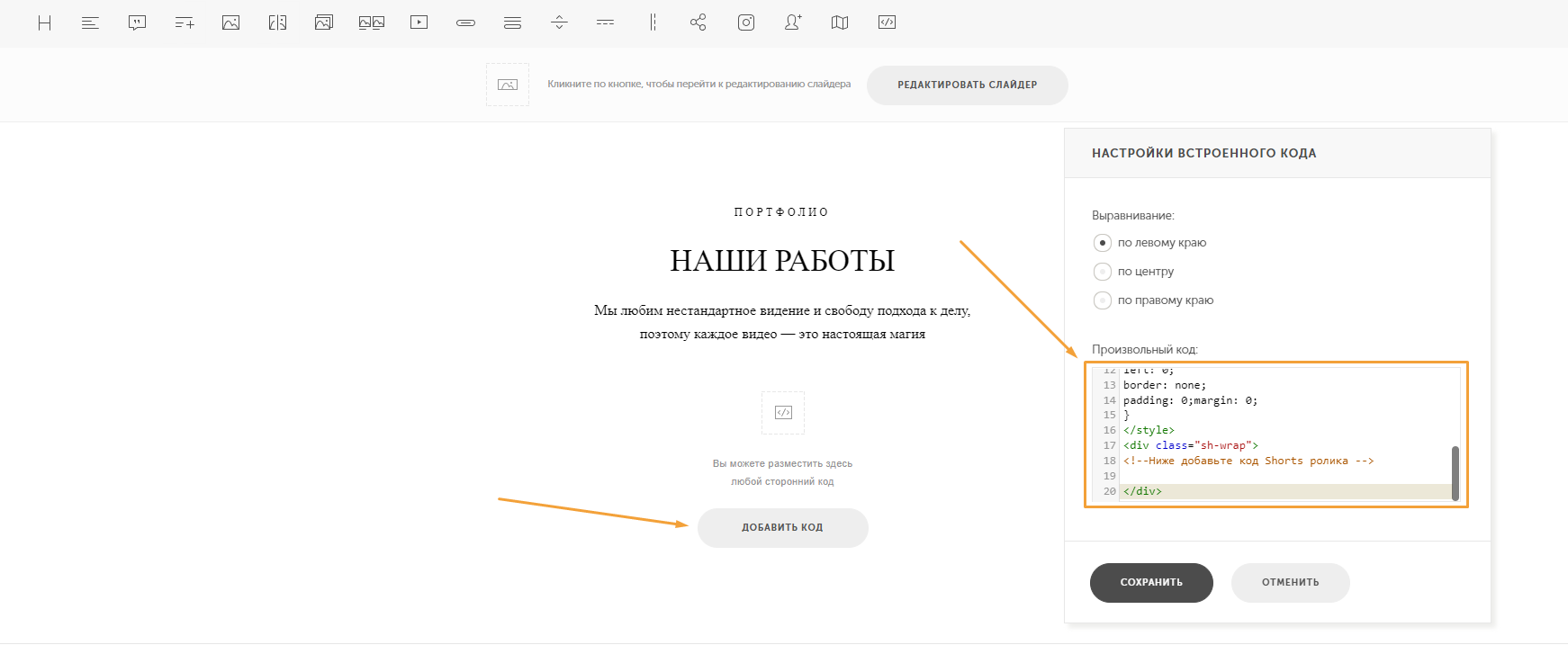This screenshot has height=654, width=1568.
Task: Cancel code settings with 'Отменить'
Action: click(x=1291, y=583)
